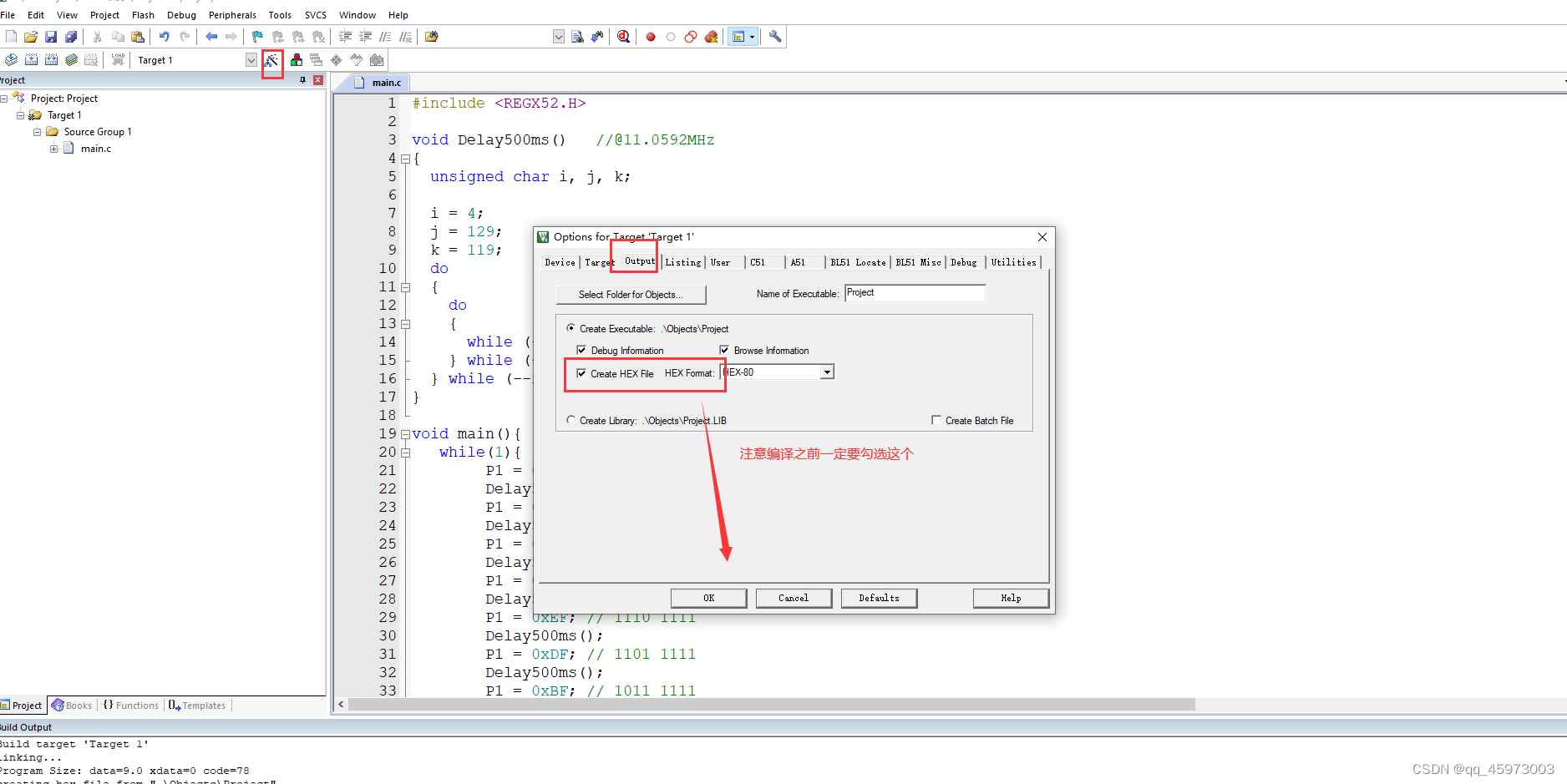1567x784 pixels.
Task: Open Books panel tab
Action: [x=72, y=706]
